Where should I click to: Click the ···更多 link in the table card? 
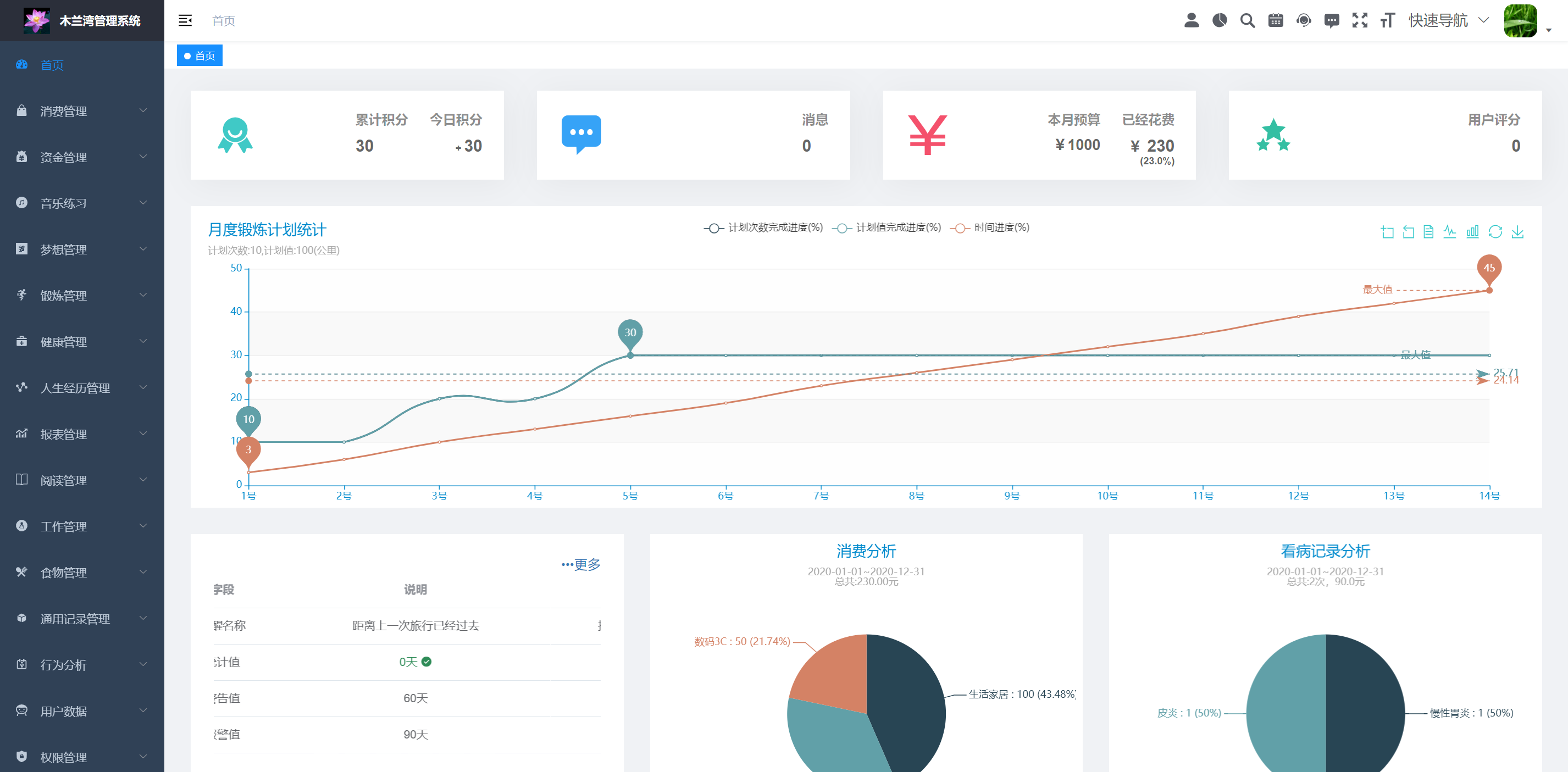581,564
